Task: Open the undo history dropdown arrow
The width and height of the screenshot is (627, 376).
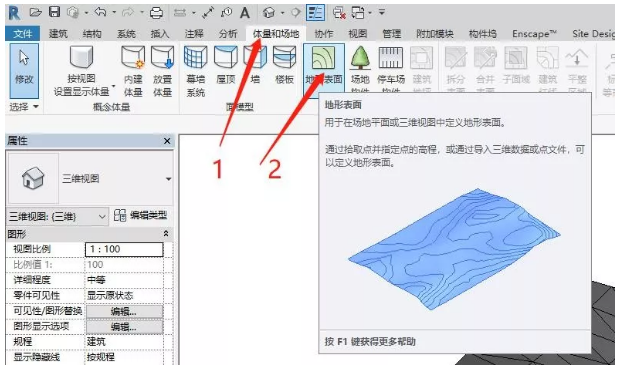Action: pos(114,13)
